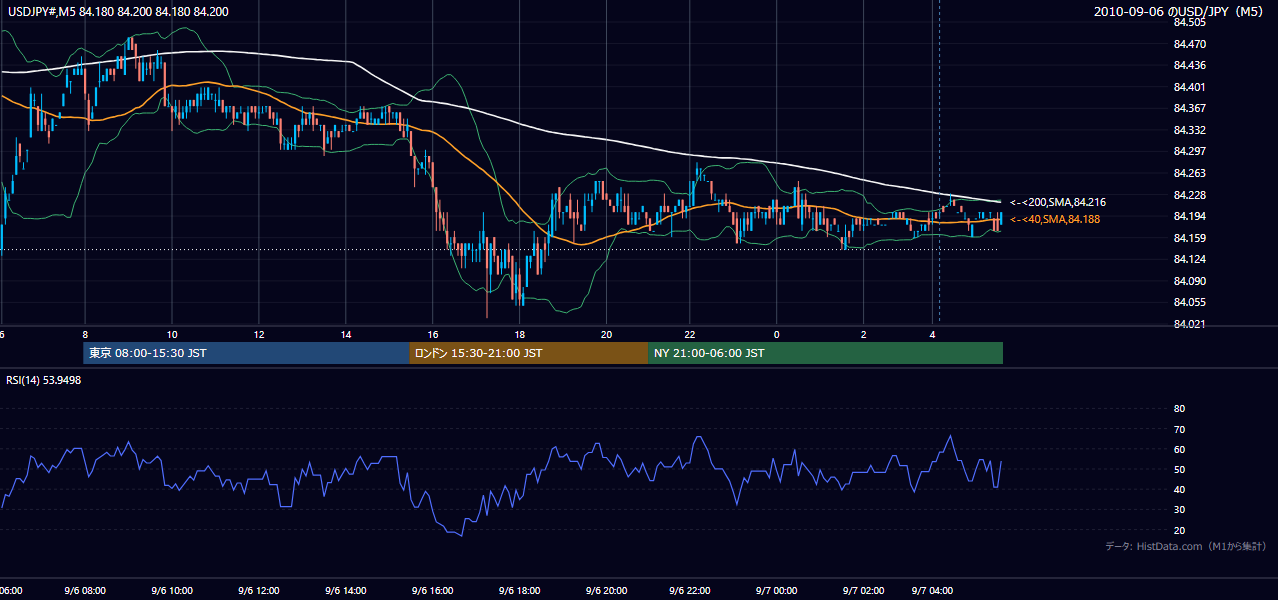Select the 東京 08:00-15:30 JST session bar

click(x=246, y=353)
